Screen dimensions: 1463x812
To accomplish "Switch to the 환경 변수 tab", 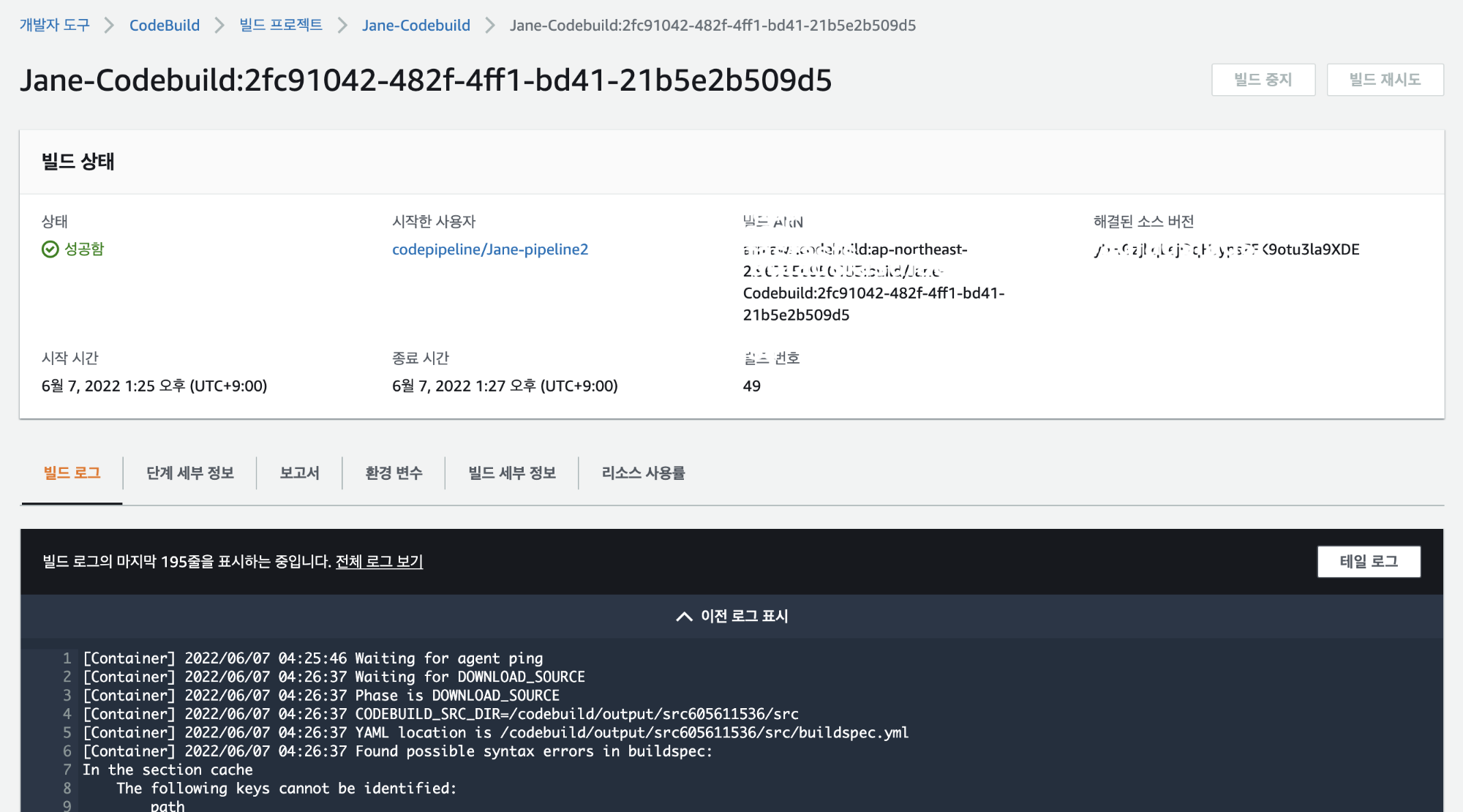I will click(394, 473).
